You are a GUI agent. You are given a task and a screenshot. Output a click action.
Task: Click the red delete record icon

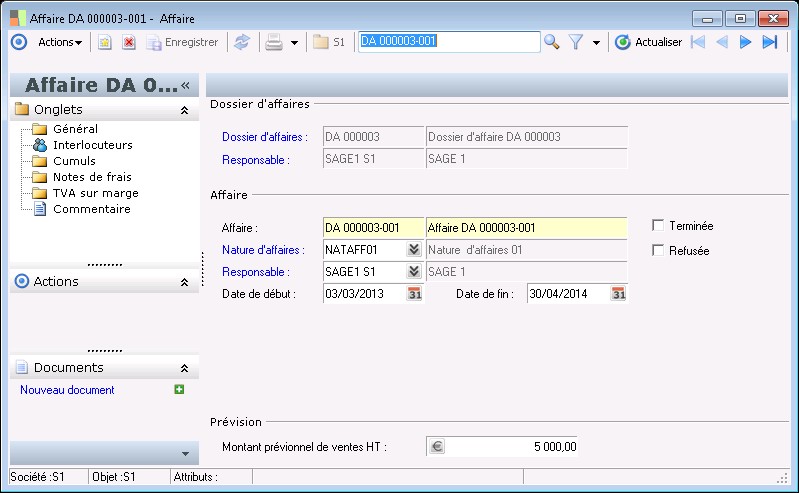(129, 42)
